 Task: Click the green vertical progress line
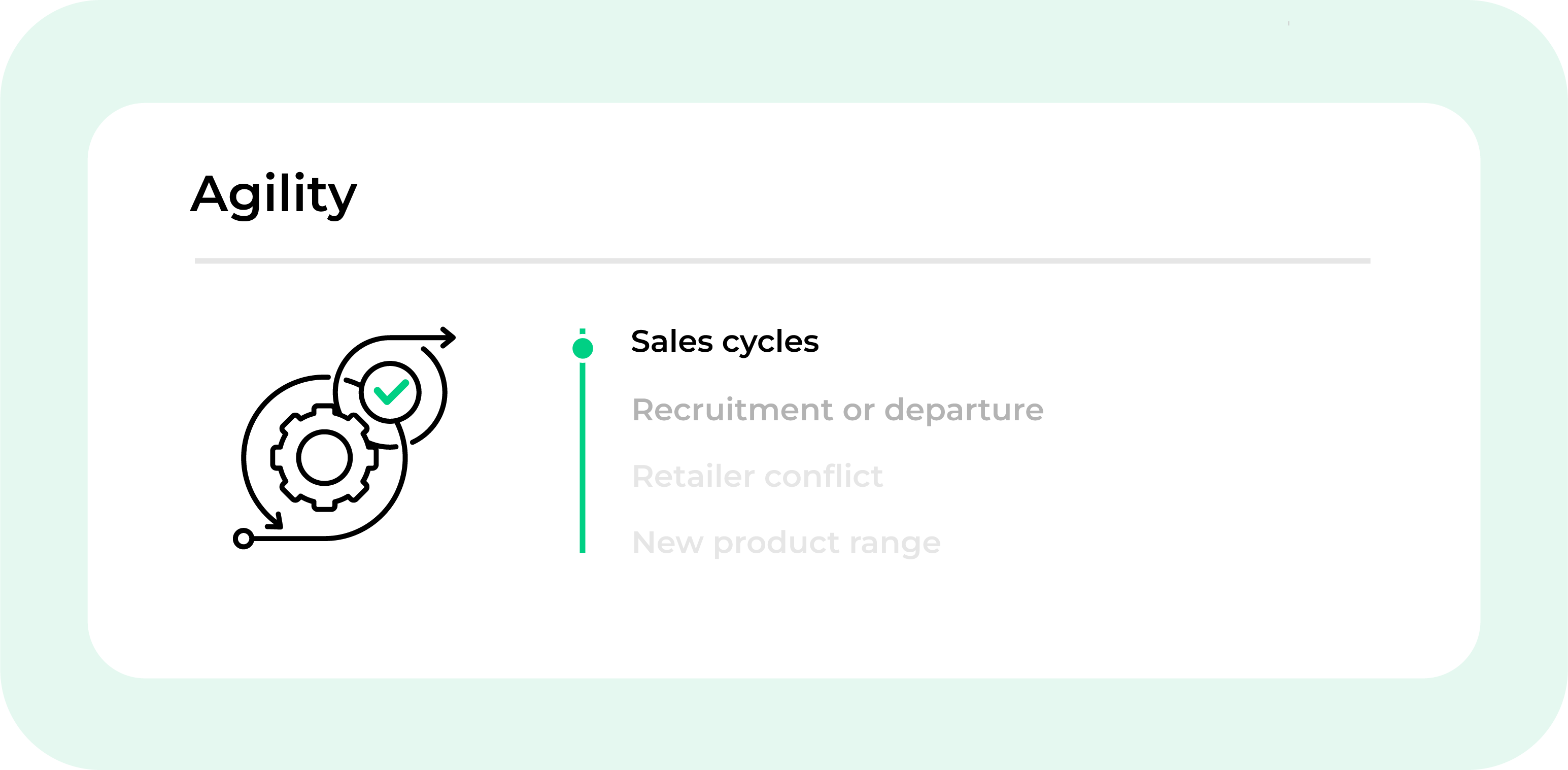coord(583,456)
